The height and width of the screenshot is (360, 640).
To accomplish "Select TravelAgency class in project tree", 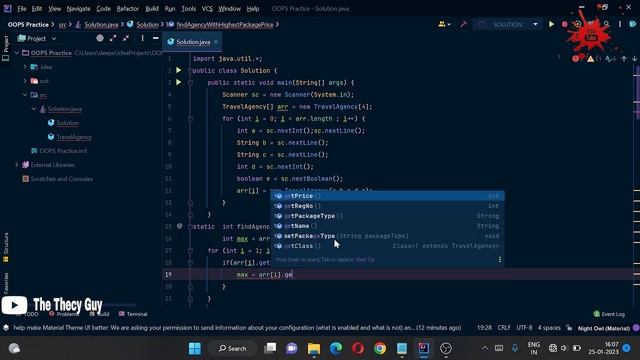I will [x=74, y=137].
